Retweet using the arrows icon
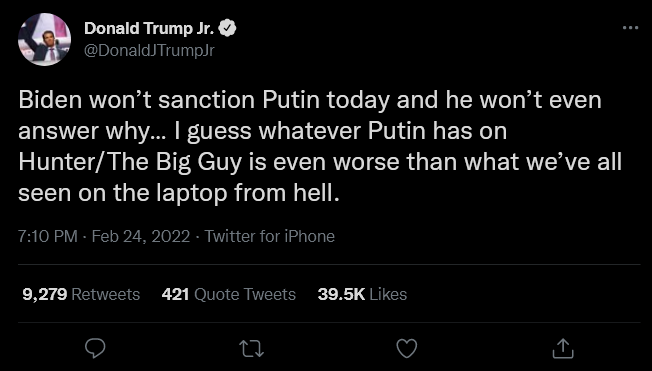This screenshot has height=371, width=652. coord(252,349)
